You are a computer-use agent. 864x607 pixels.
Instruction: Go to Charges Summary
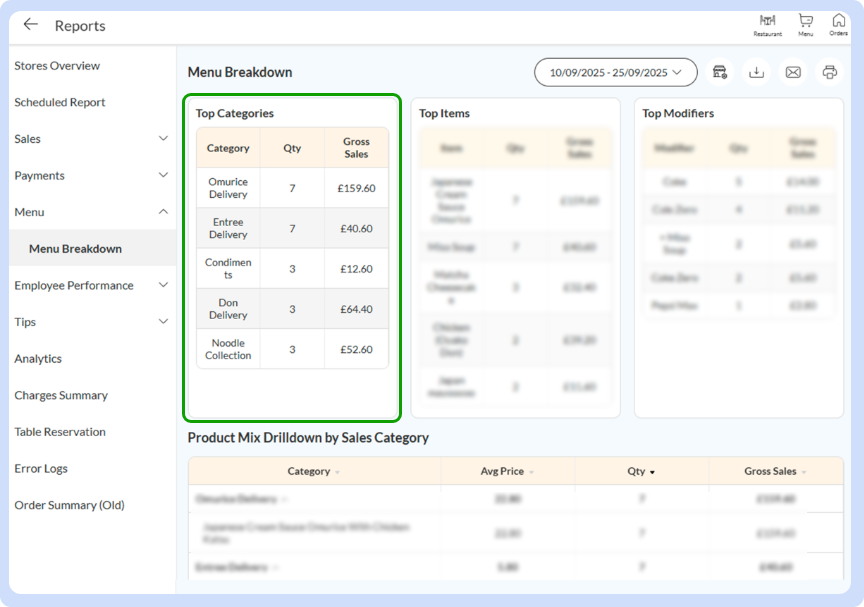coord(60,395)
